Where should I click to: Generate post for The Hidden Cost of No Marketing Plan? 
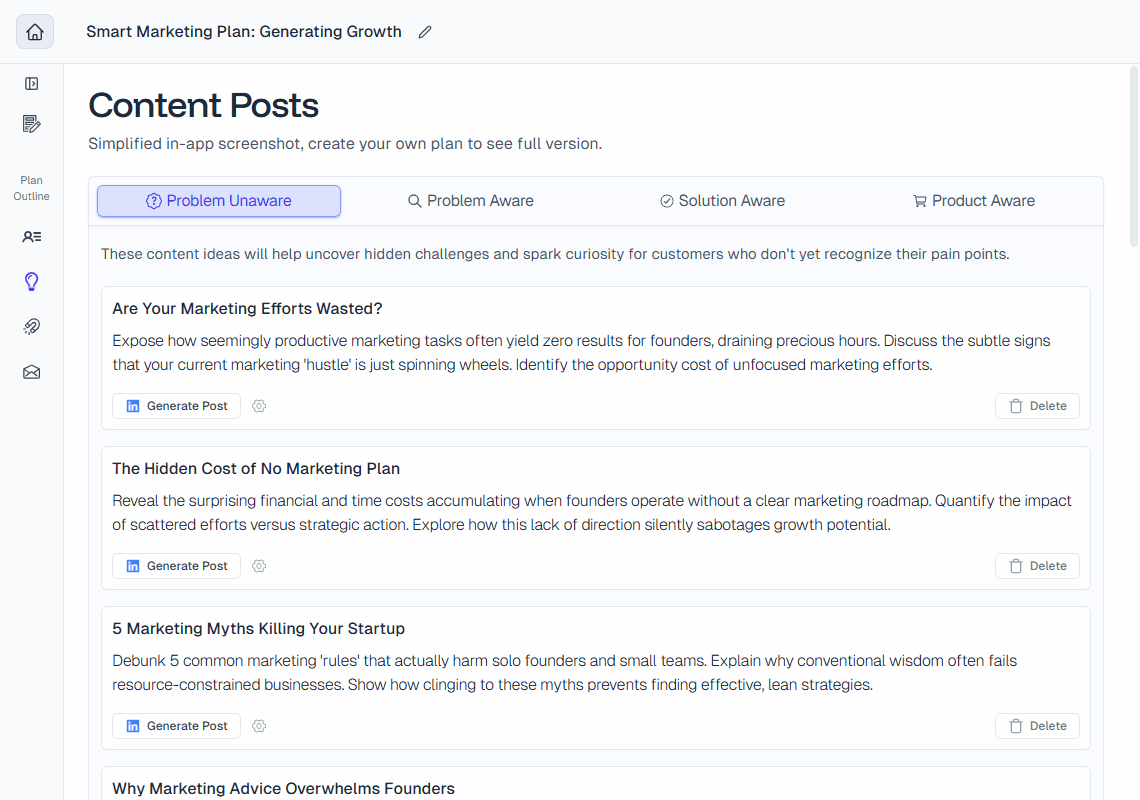(177, 566)
